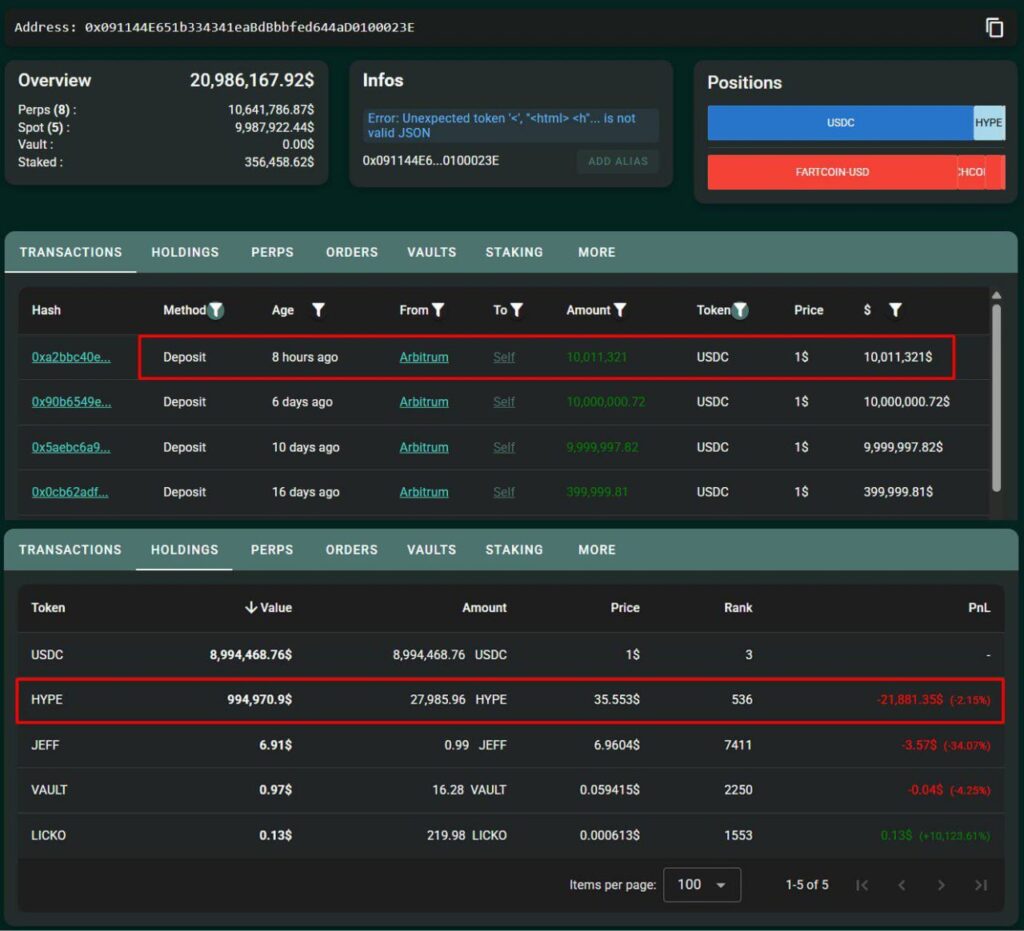The height and width of the screenshot is (931, 1024).
Task: Click the ADD ALIAS button
Action: [x=617, y=161]
